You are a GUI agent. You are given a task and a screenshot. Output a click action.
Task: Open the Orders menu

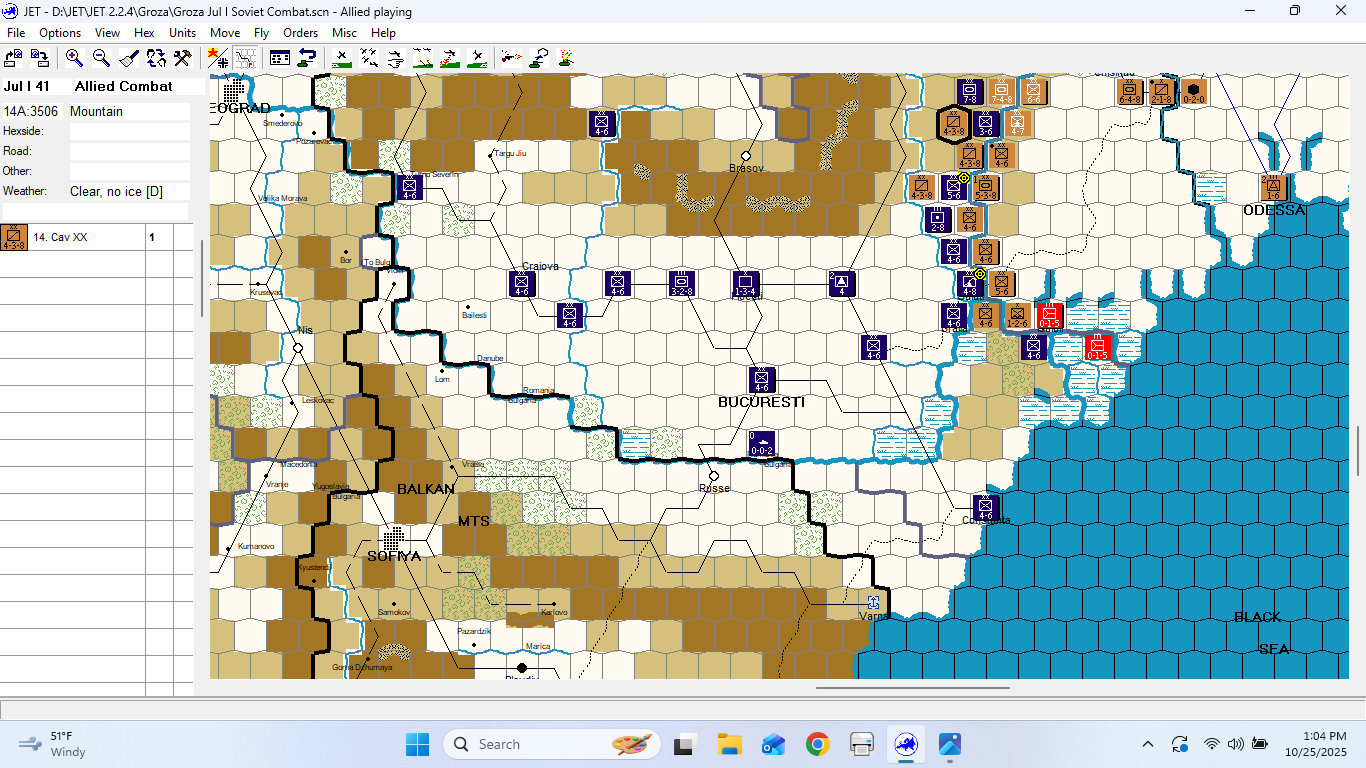tap(300, 33)
